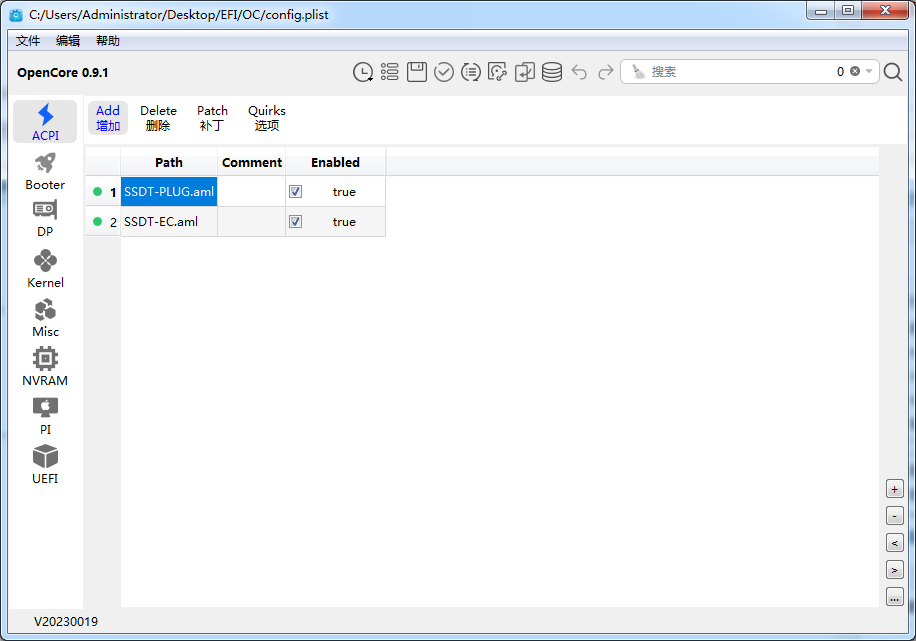
Task: Click the '...' more options button
Action: 894,597
